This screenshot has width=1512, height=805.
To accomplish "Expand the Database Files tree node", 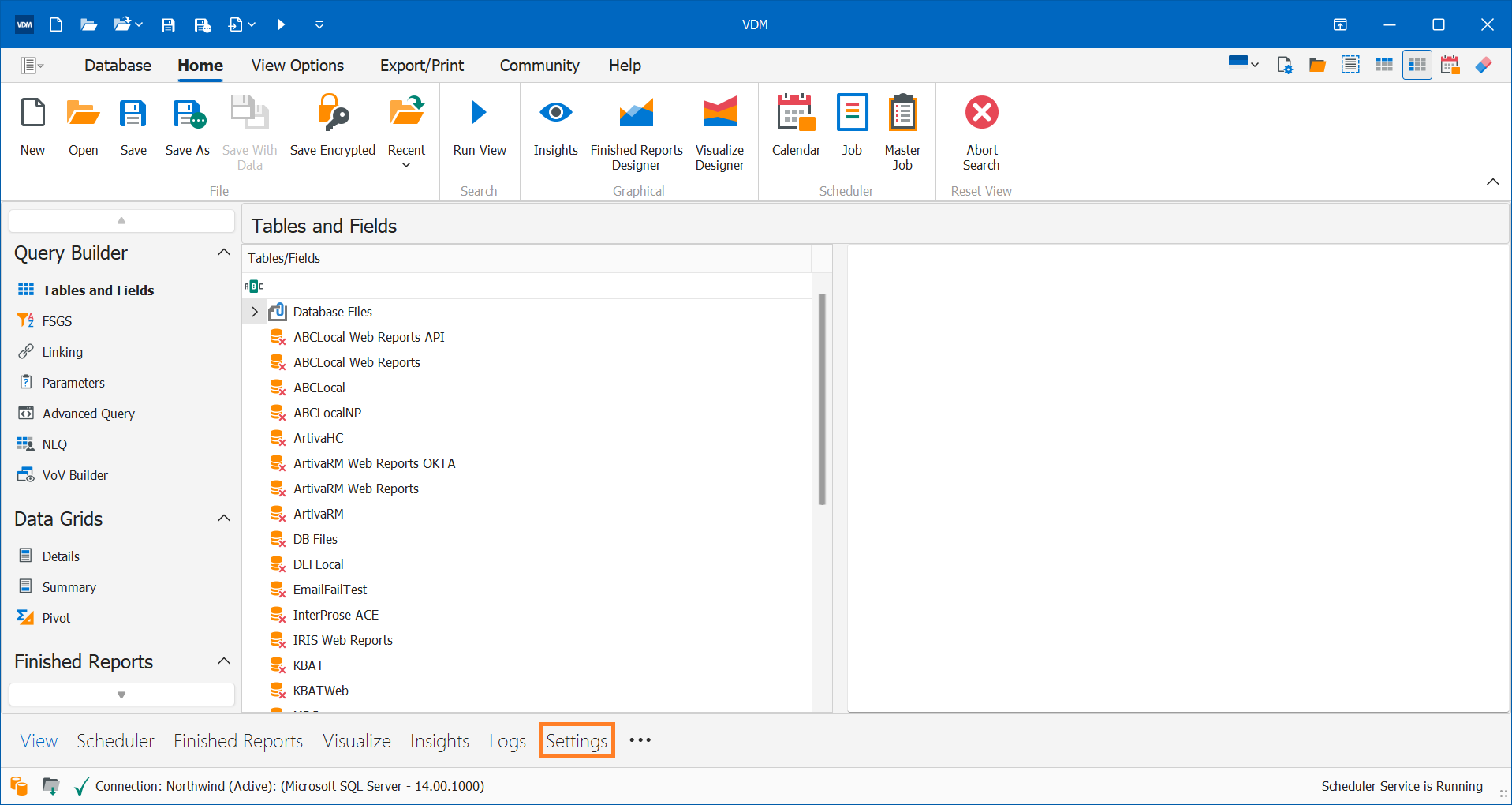I will click(254, 312).
